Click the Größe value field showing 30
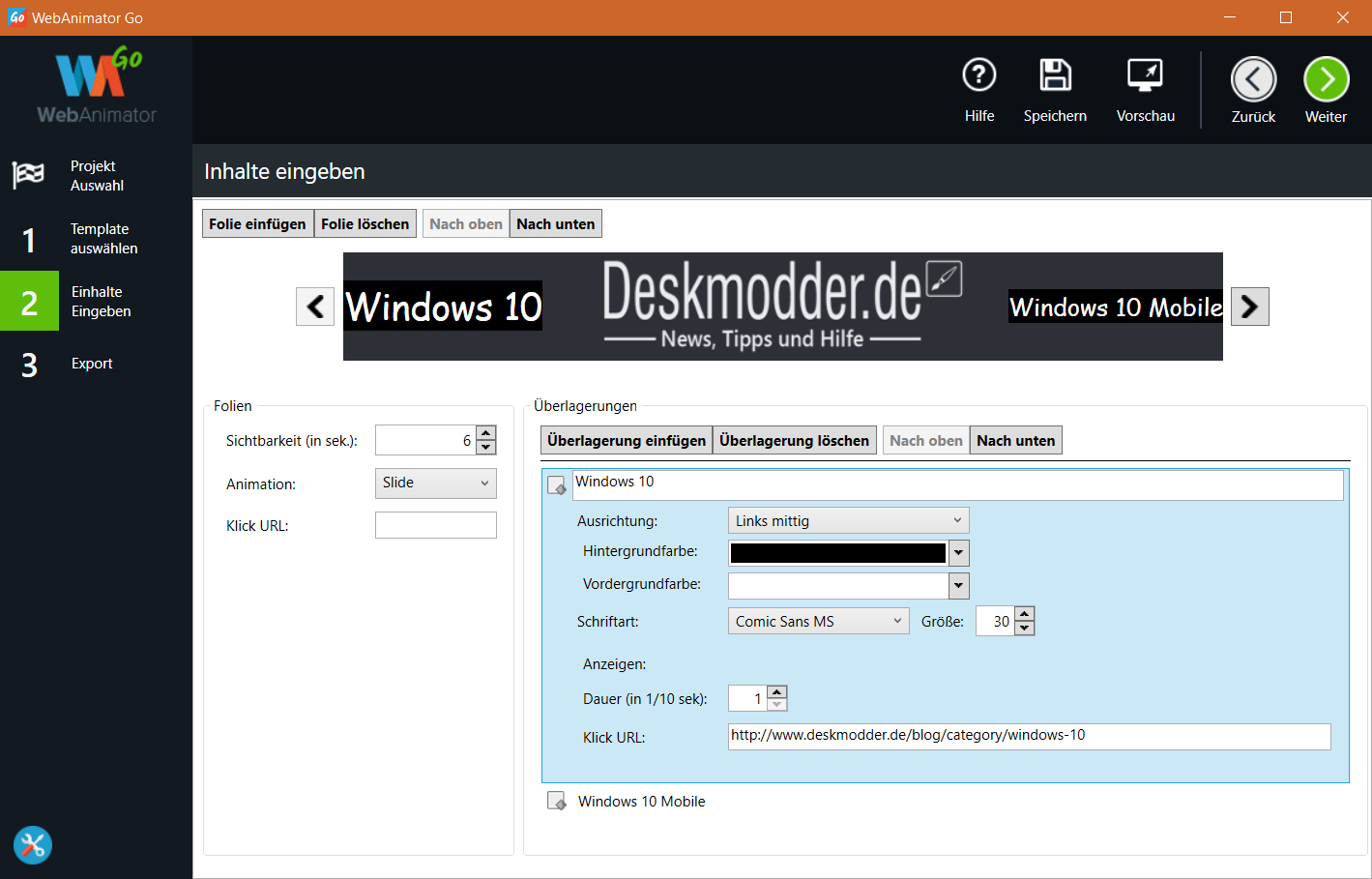 [x=995, y=621]
